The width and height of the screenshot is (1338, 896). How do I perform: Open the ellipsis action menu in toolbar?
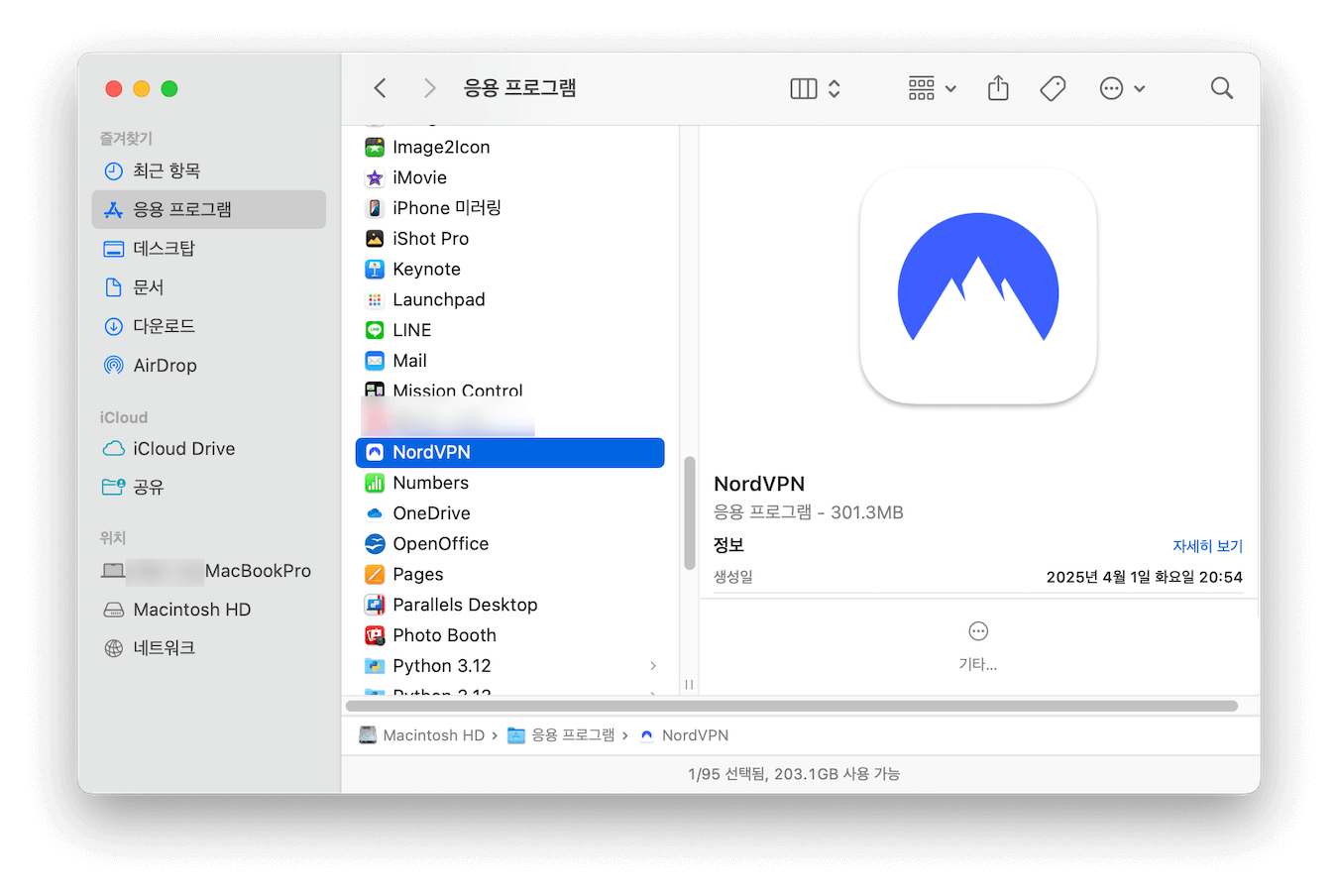coord(1122,88)
